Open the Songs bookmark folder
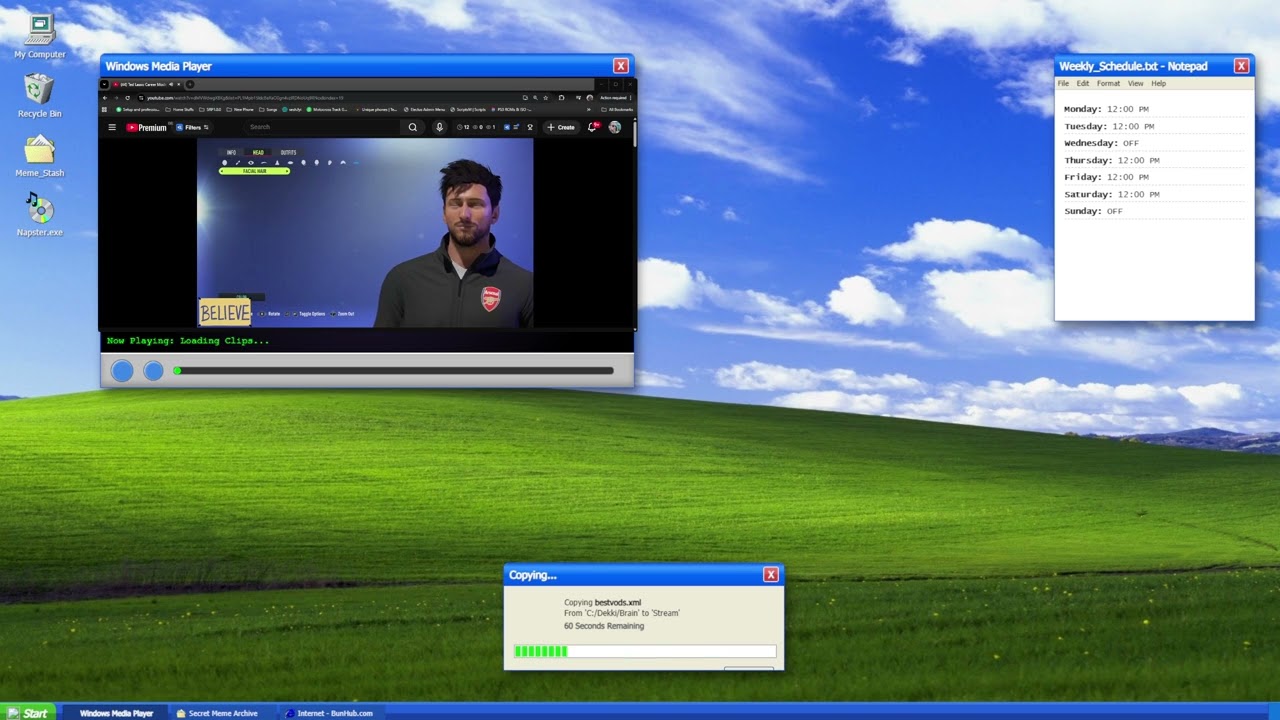Image resolution: width=1280 pixels, height=720 pixels. pyautogui.click(x=268, y=109)
